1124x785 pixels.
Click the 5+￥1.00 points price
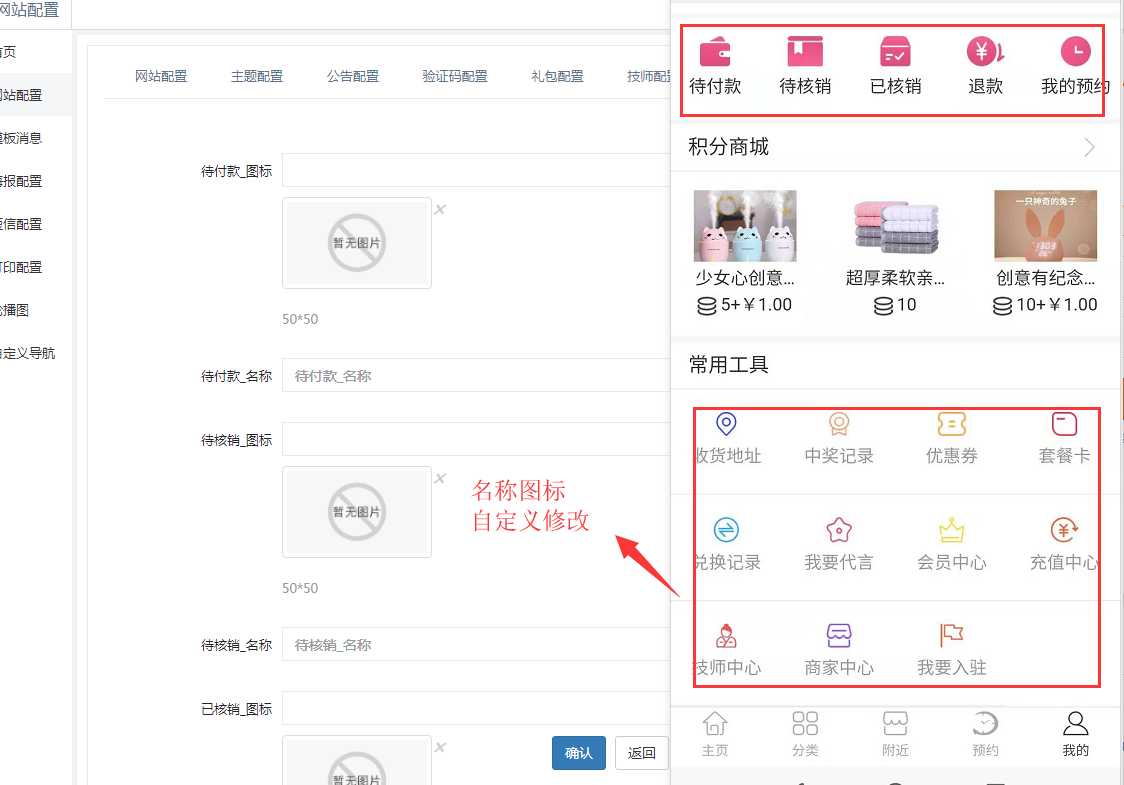pos(745,305)
